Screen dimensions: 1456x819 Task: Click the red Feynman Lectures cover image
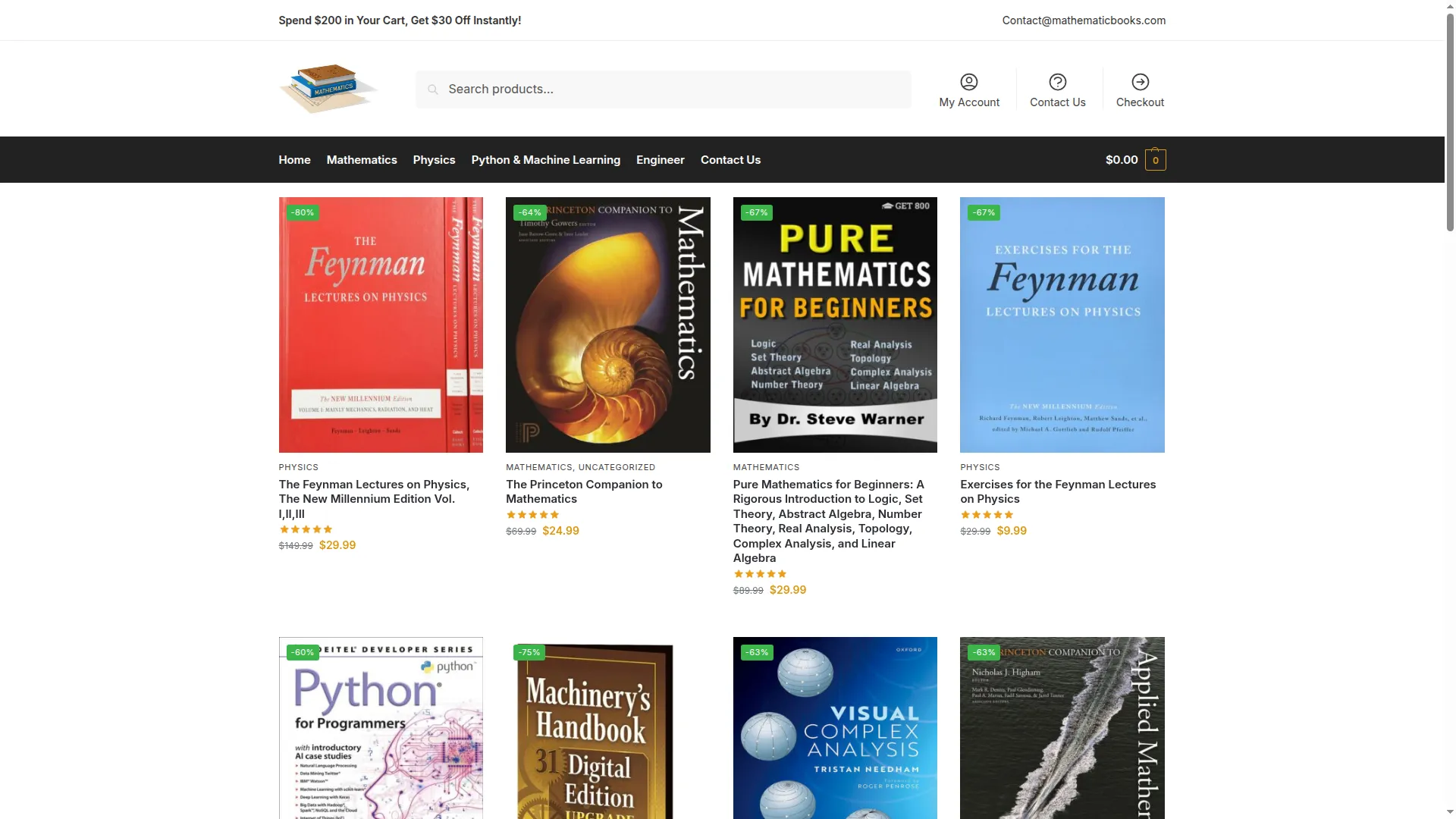(x=381, y=325)
